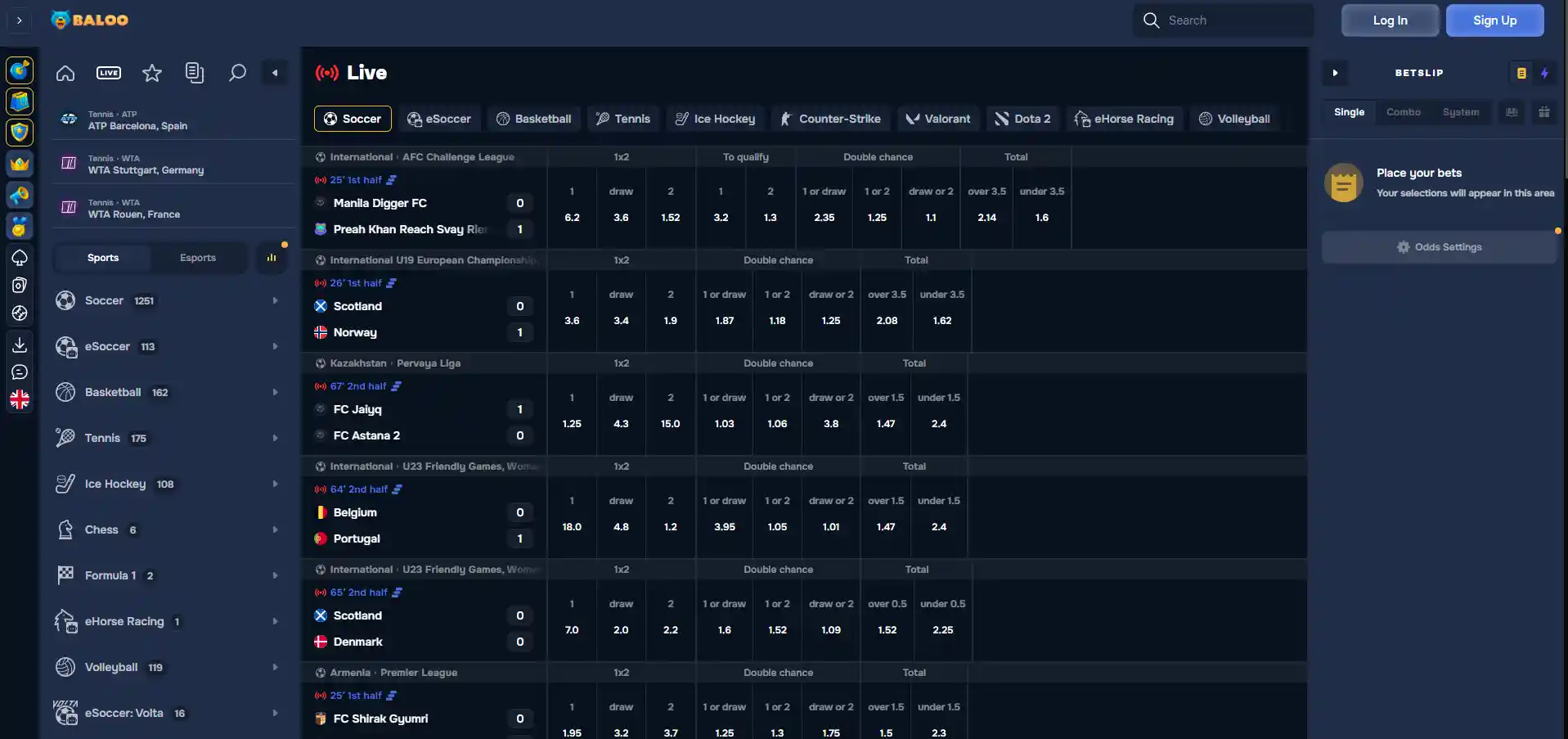
Task: Open the gold medal icon in left rail
Action: [20, 227]
